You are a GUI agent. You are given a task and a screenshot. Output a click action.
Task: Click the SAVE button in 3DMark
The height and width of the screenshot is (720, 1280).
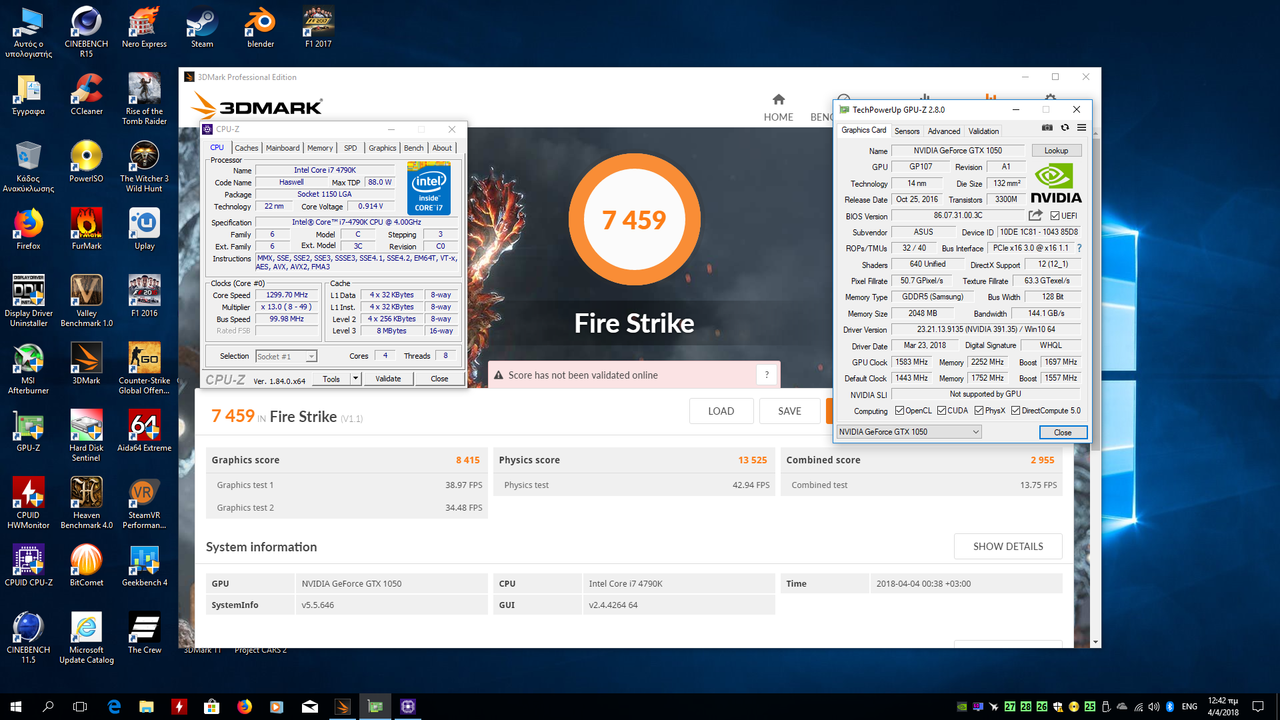click(789, 411)
